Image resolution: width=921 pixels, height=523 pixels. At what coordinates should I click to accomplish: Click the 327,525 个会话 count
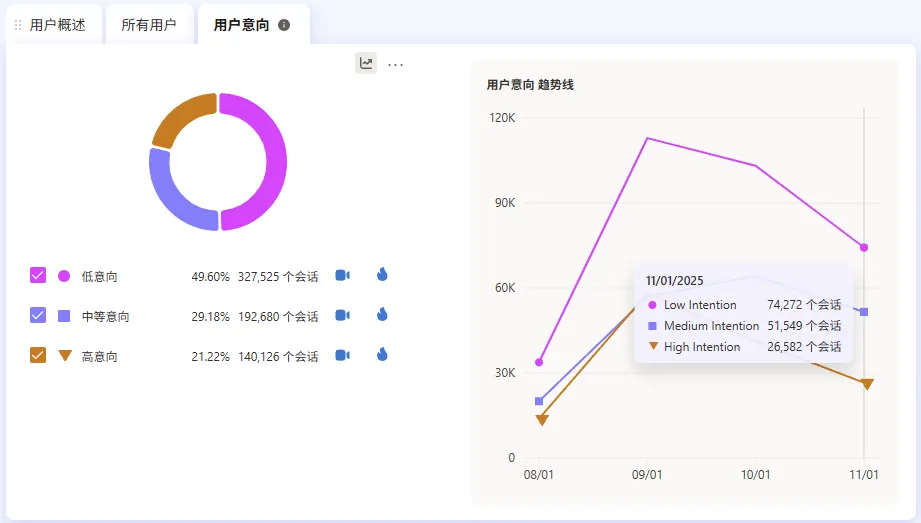277,276
